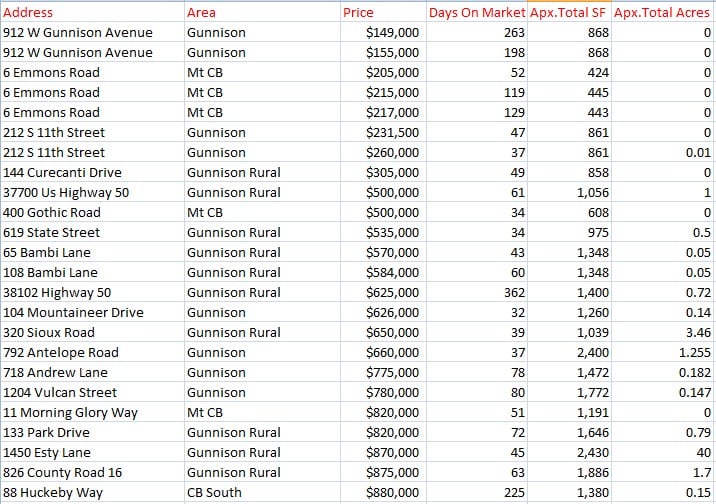This screenshot has width=716, height=504.
Task: Click the 3.46 acres cell
Action: pyautogui.click(x=663, y=332)
